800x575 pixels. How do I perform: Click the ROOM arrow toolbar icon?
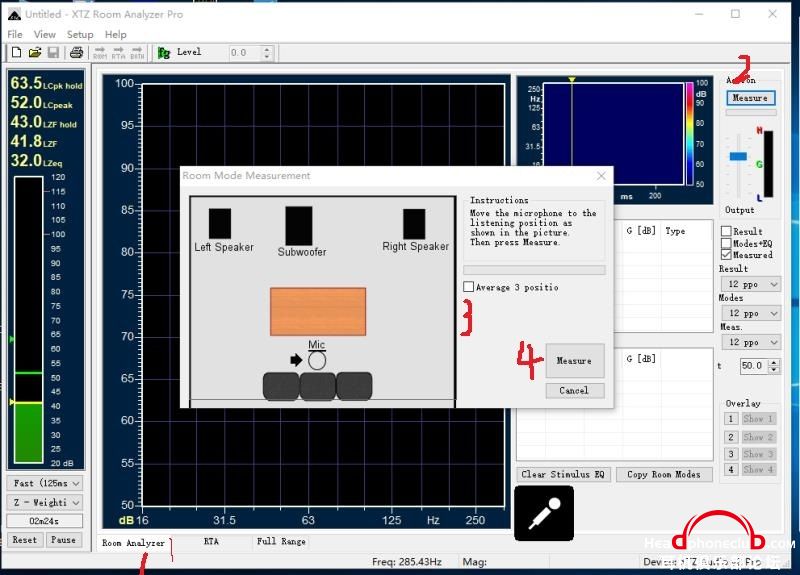100,53
